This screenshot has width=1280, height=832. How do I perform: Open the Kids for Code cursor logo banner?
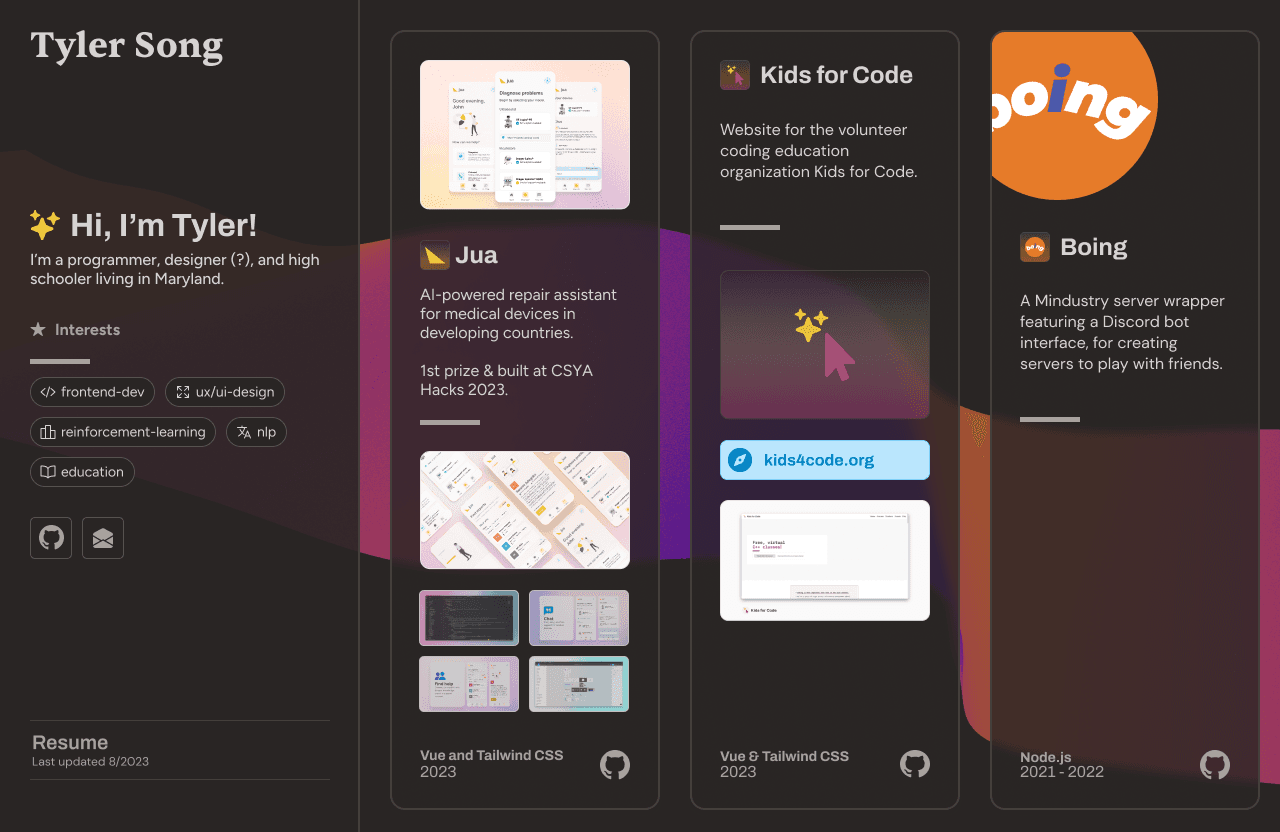825,345
